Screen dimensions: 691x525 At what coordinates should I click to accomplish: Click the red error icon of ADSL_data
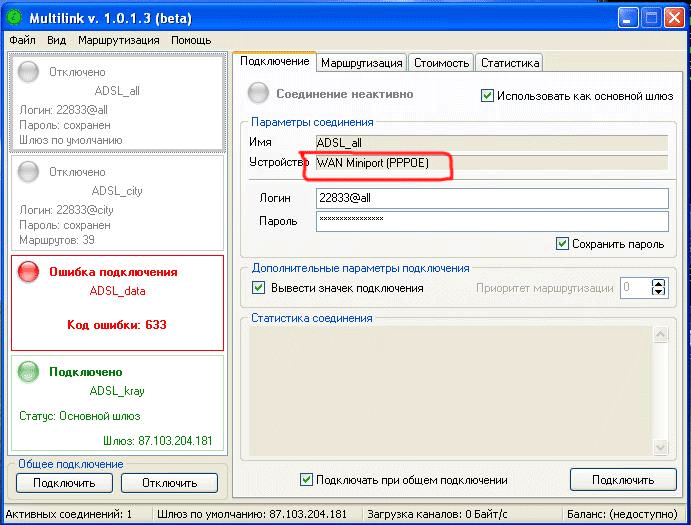click(x=30, y=272)
